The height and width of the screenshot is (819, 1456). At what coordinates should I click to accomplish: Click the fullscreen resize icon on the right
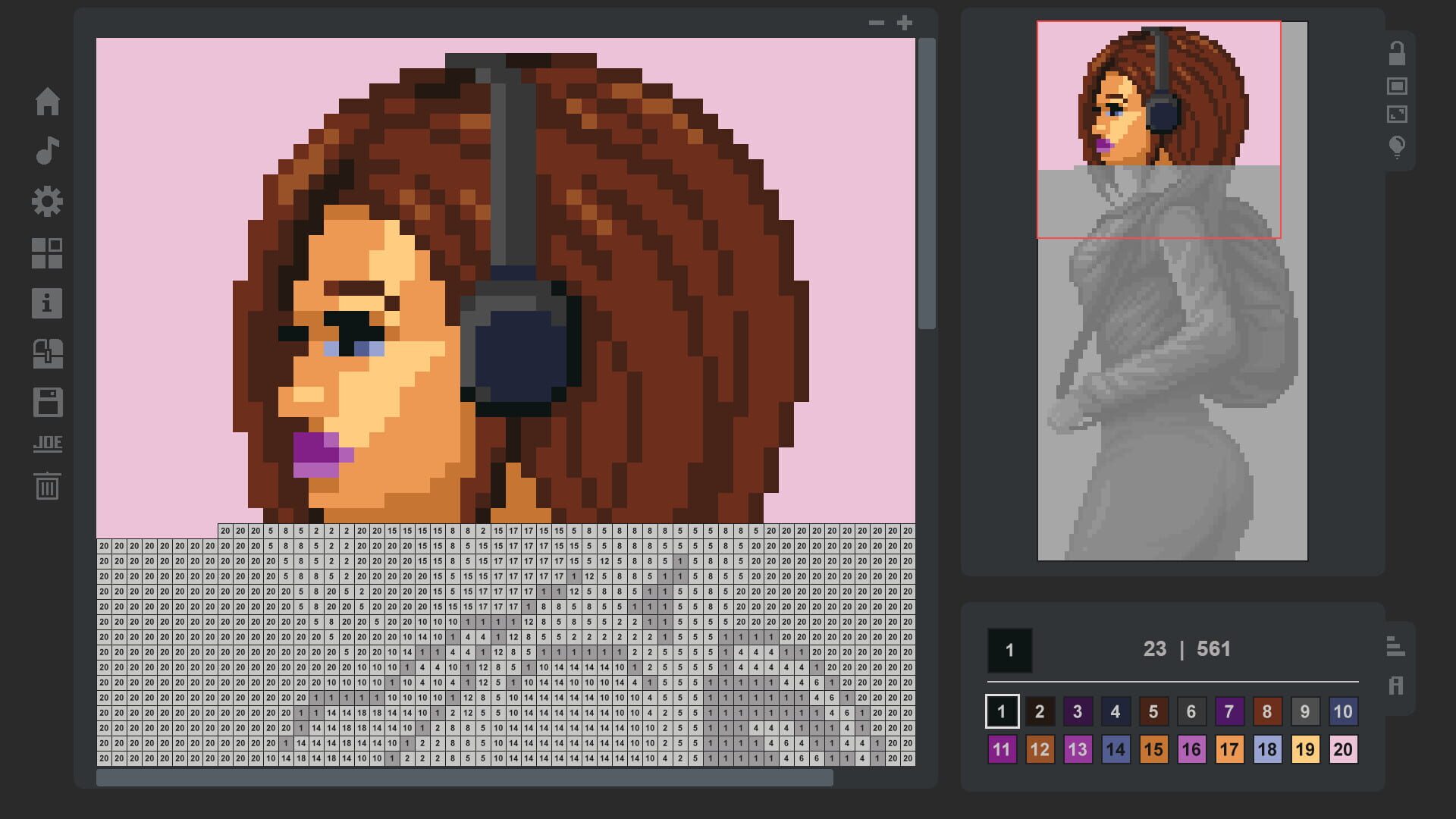pos(1397,114)
